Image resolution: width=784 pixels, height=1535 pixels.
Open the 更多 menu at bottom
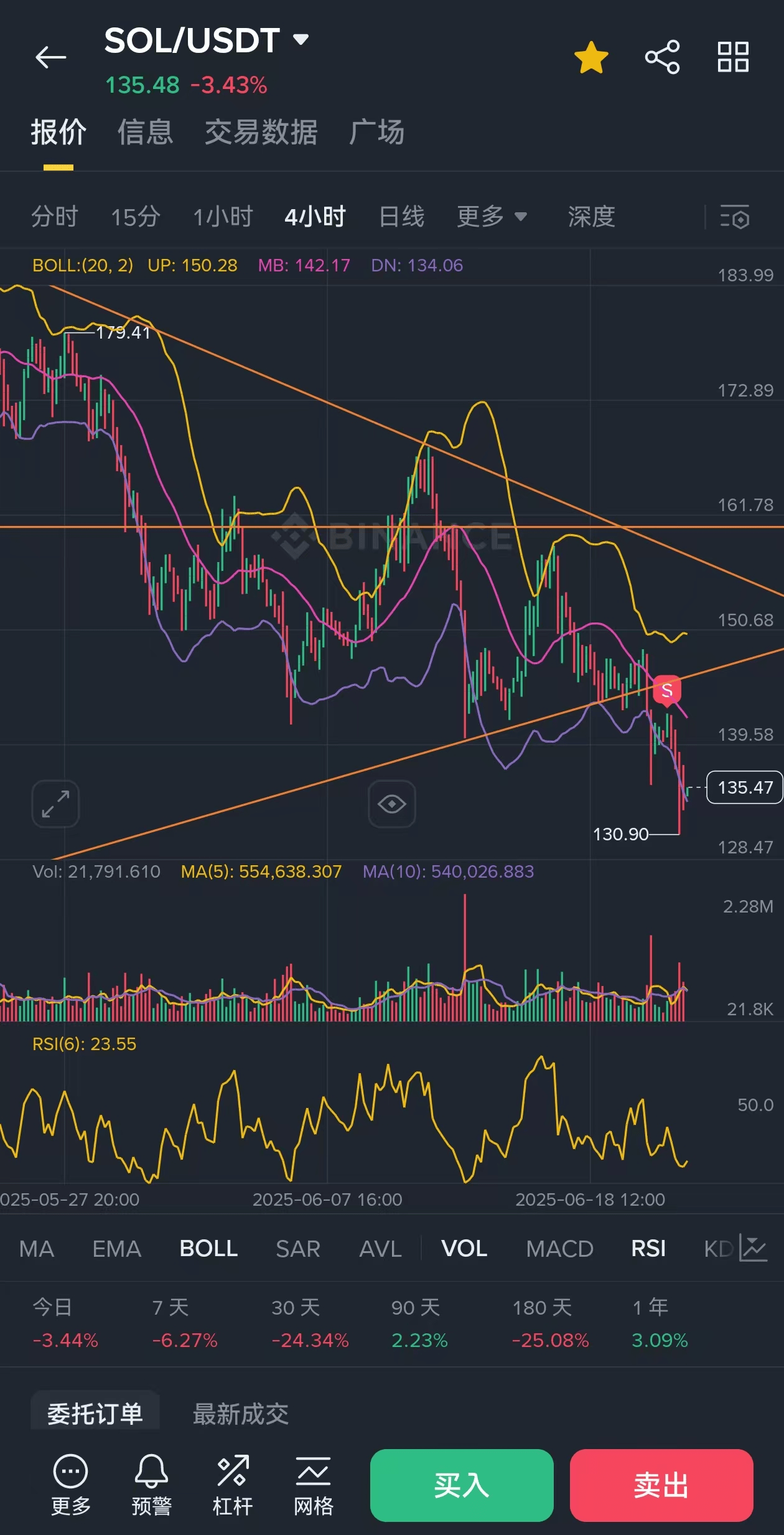click(x=71, y=1485)
